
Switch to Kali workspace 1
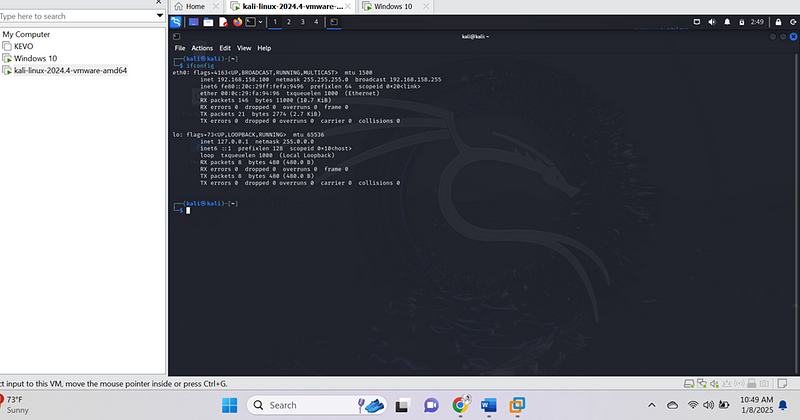coord(275,22)
